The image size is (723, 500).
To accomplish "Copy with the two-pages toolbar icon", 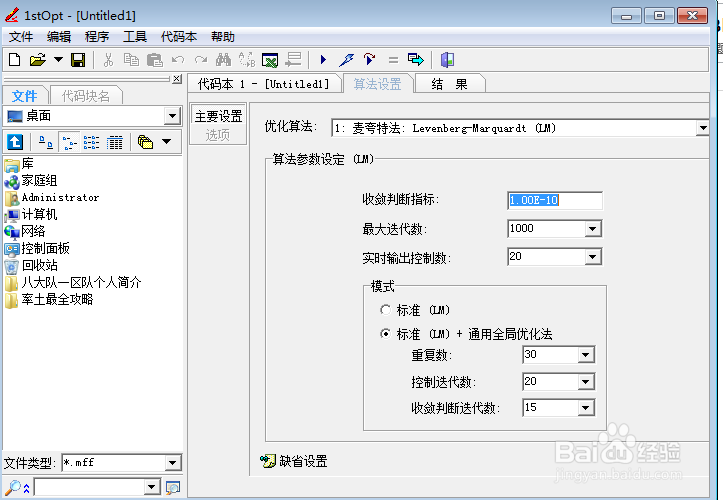I will tap(131, 60).
